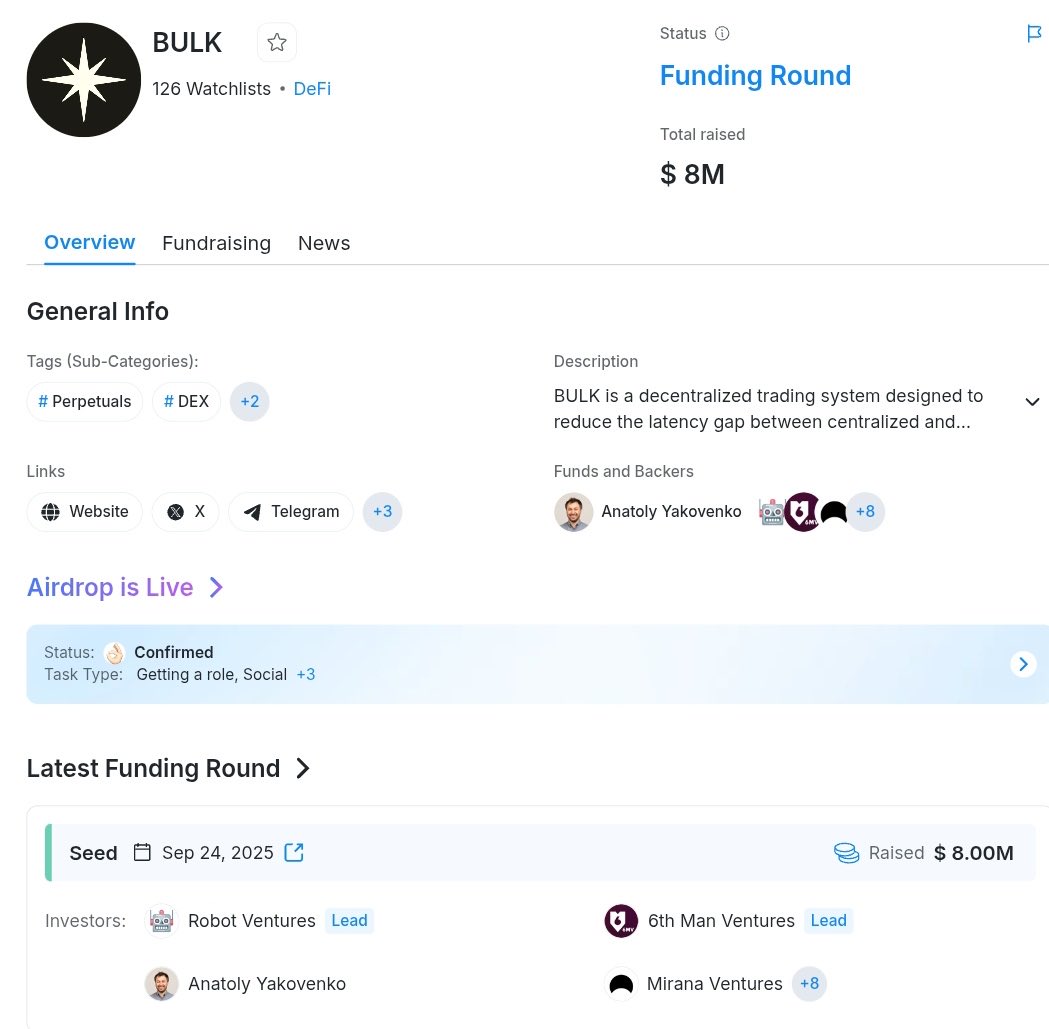Open airdrop details with the round arrow button
This screenshot has width=1049, height=1029.
tap(1023, 664)
